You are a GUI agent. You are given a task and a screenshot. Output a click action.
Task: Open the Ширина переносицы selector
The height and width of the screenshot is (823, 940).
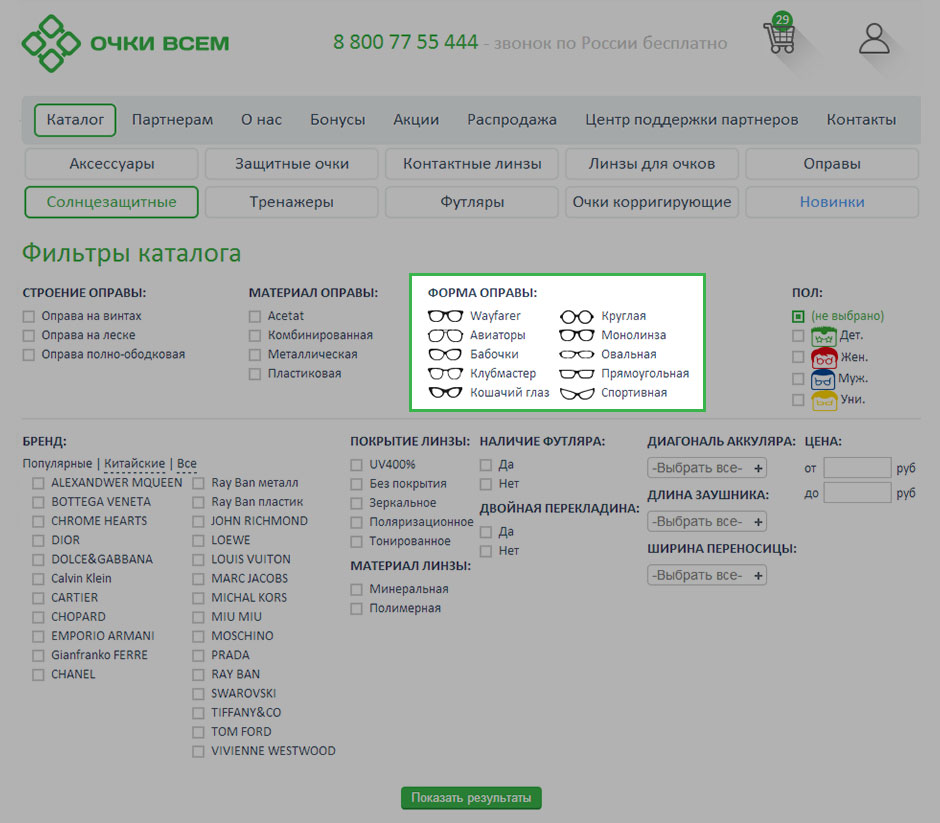tap(707, 575)
